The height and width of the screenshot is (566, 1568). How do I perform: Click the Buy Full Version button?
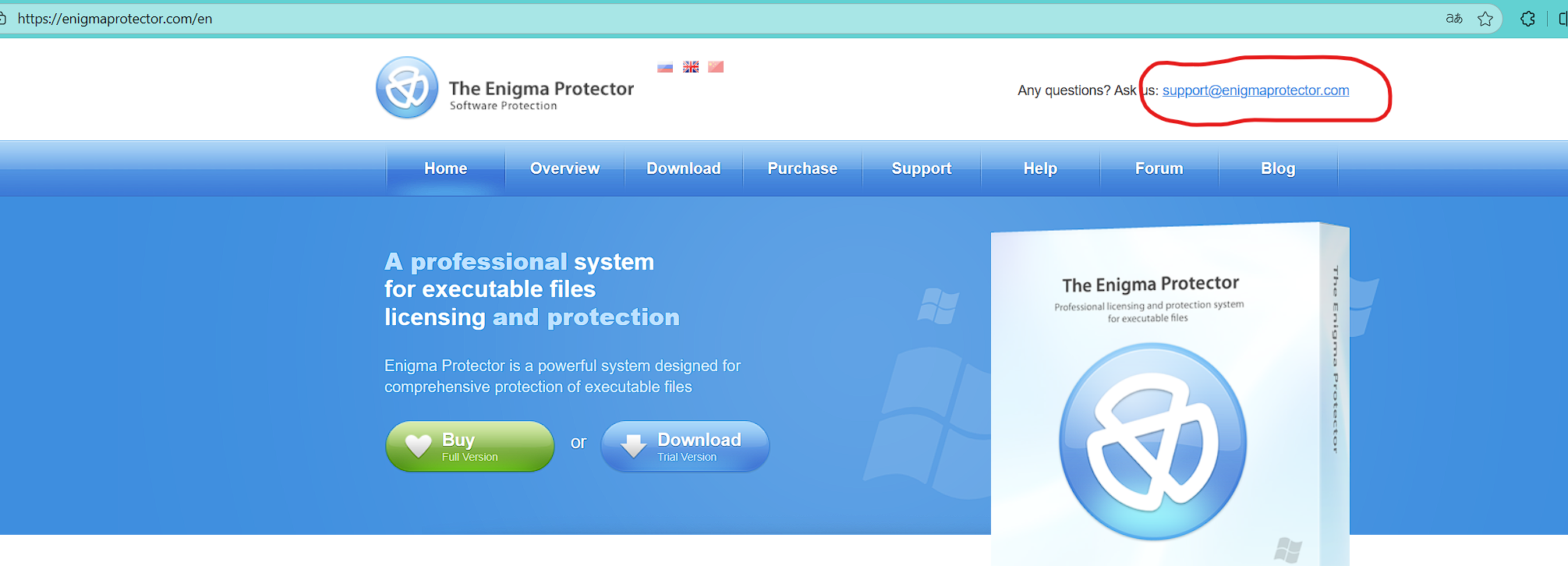(470, 446)
